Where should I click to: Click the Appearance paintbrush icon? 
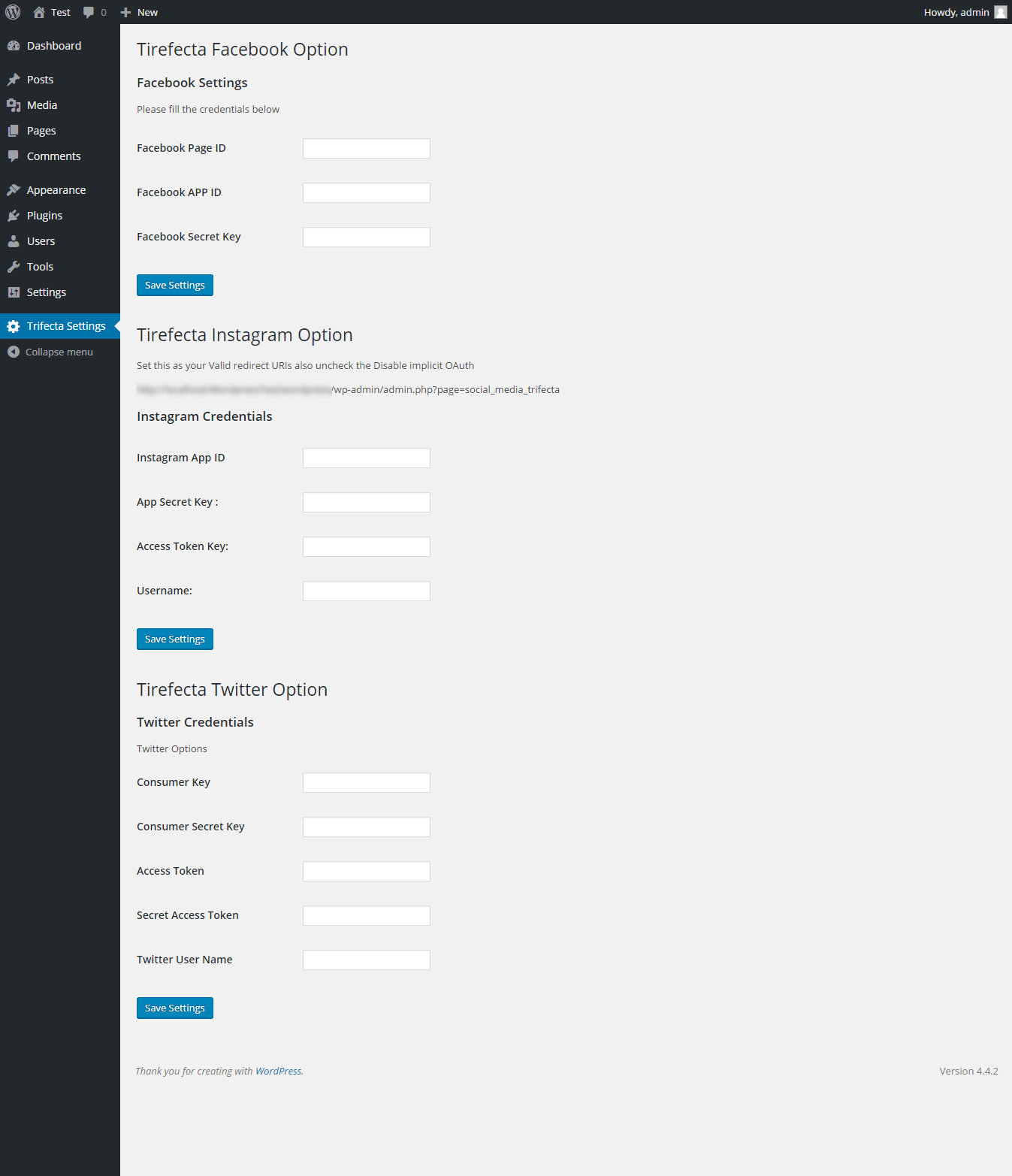coord(14,190)
